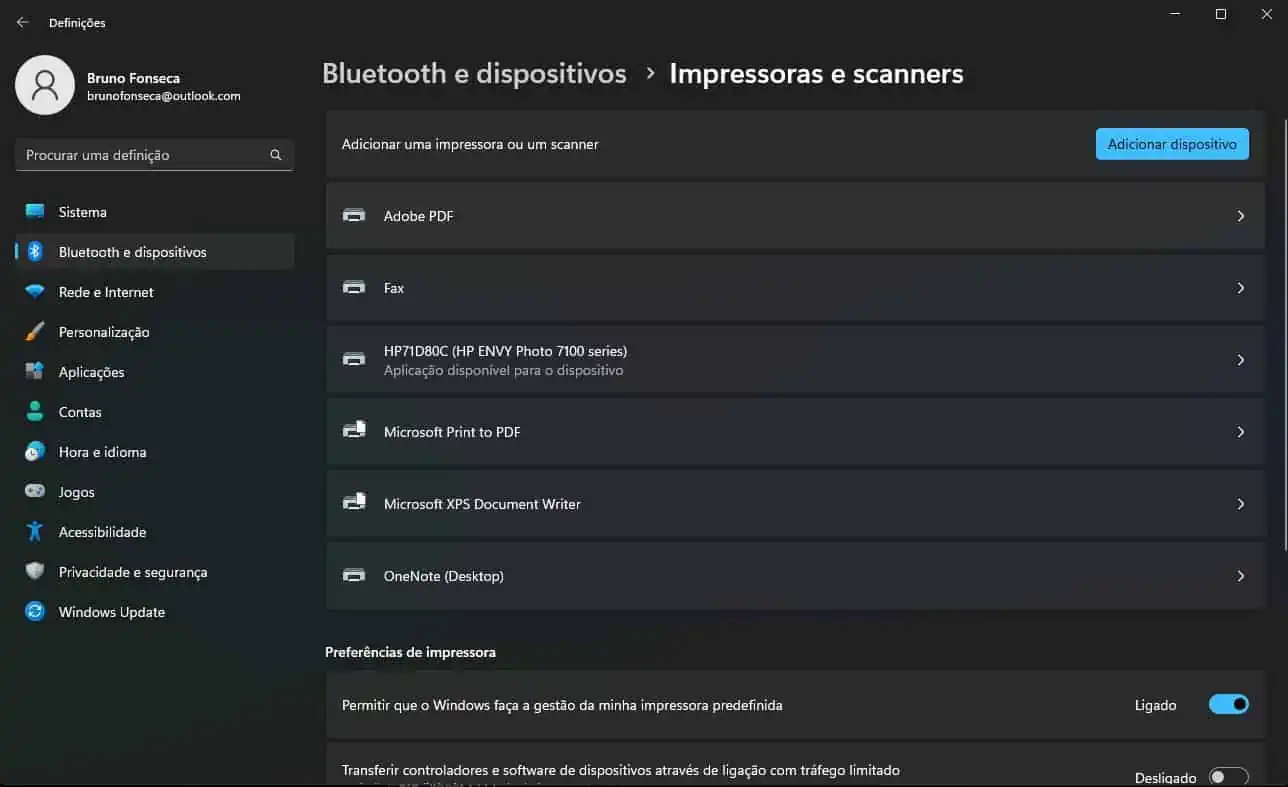The height and width of the screenshot is (787, 1288).
Task: Click the Microsoft XPS Document Writer icon
Action: coord(354,504)
